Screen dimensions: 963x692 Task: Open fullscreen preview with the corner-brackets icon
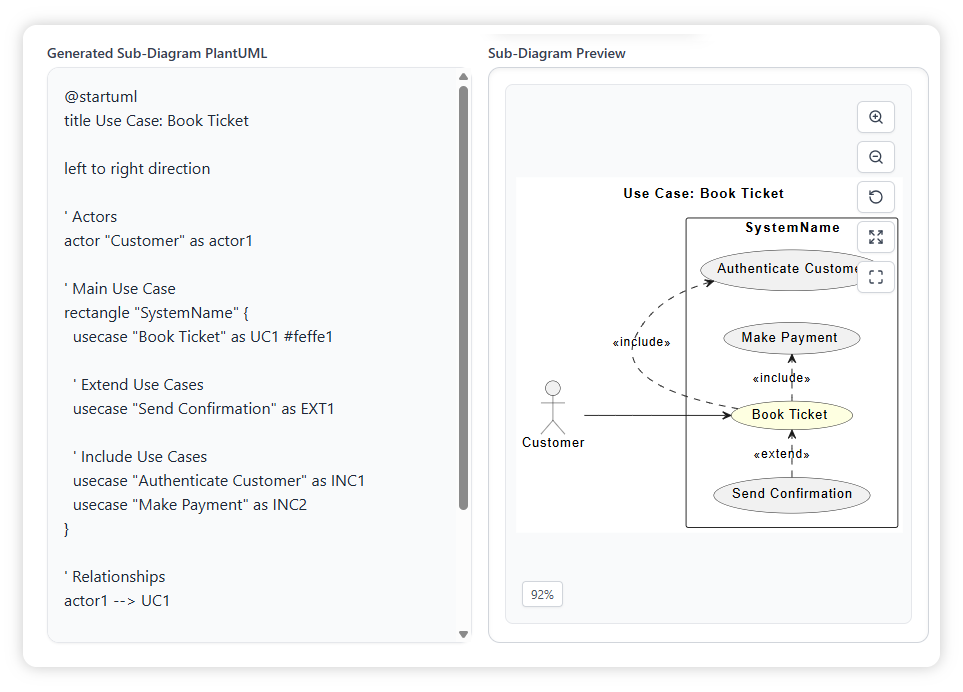875,277
